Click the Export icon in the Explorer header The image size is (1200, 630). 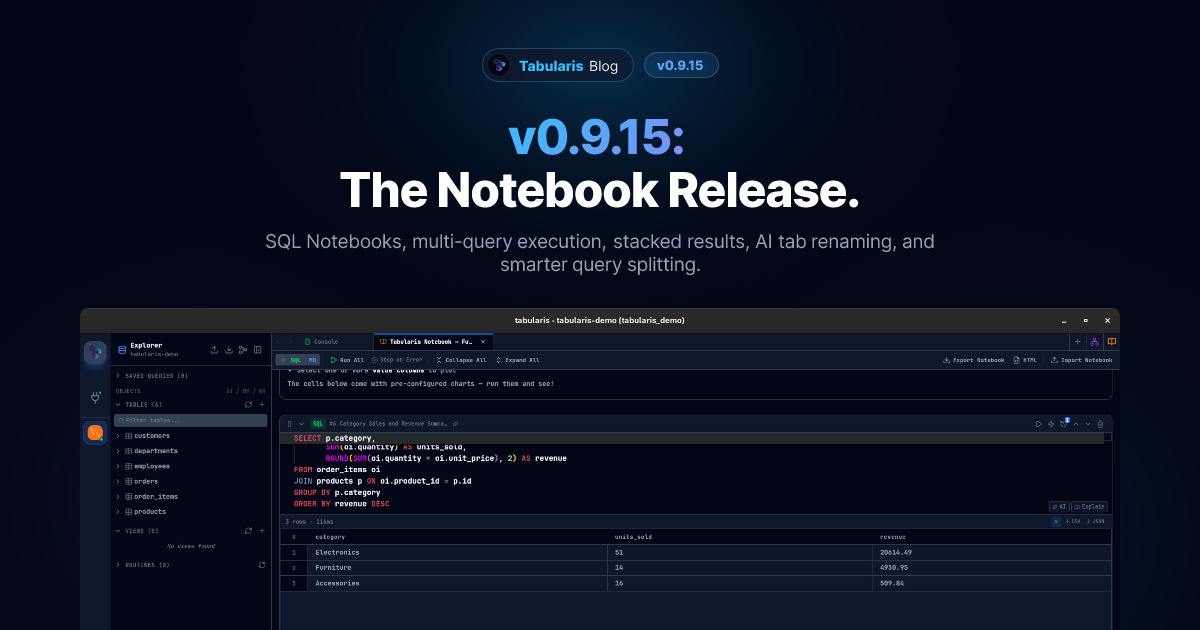(x=213, y=349)
